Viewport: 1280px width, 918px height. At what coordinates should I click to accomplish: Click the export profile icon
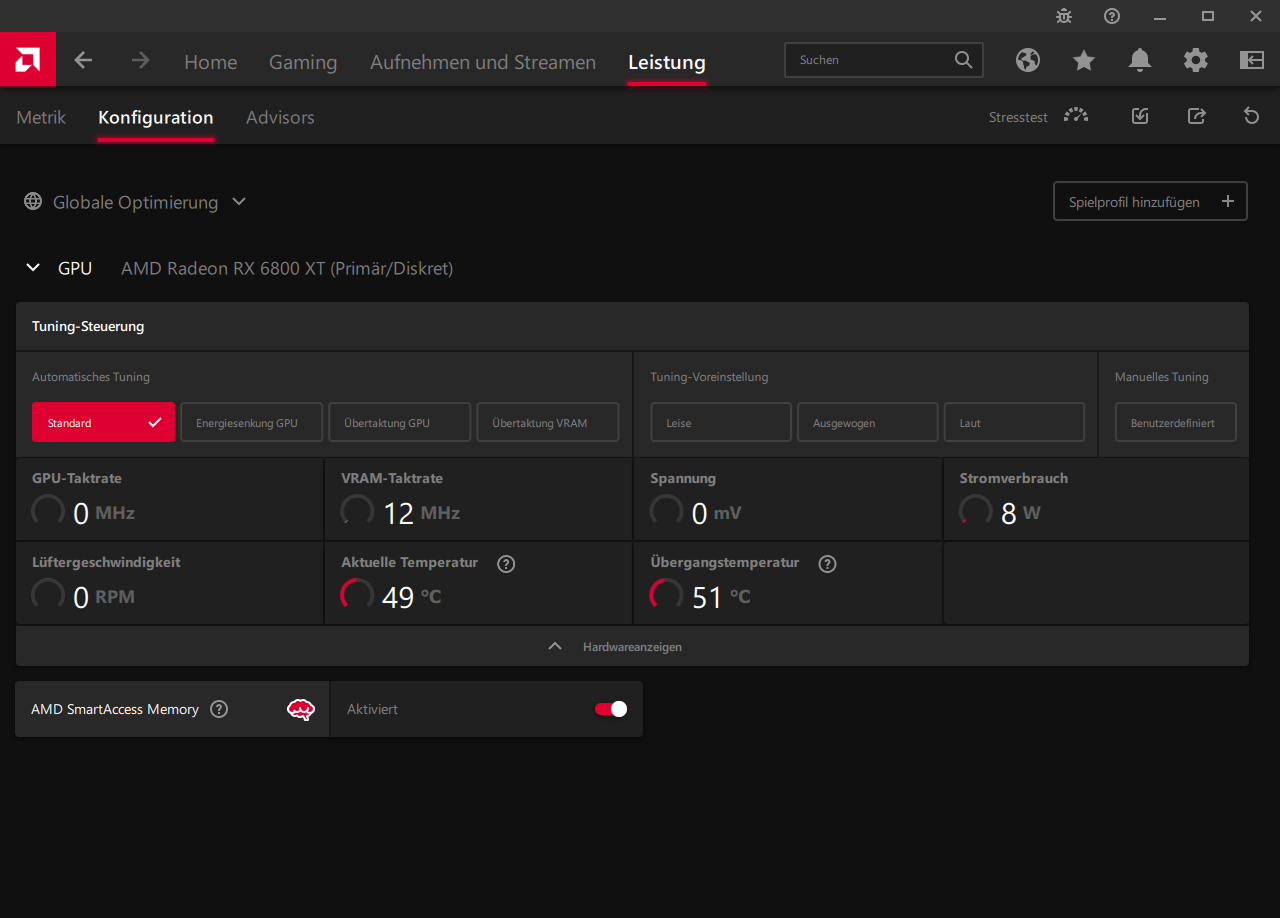[1196, 116]
